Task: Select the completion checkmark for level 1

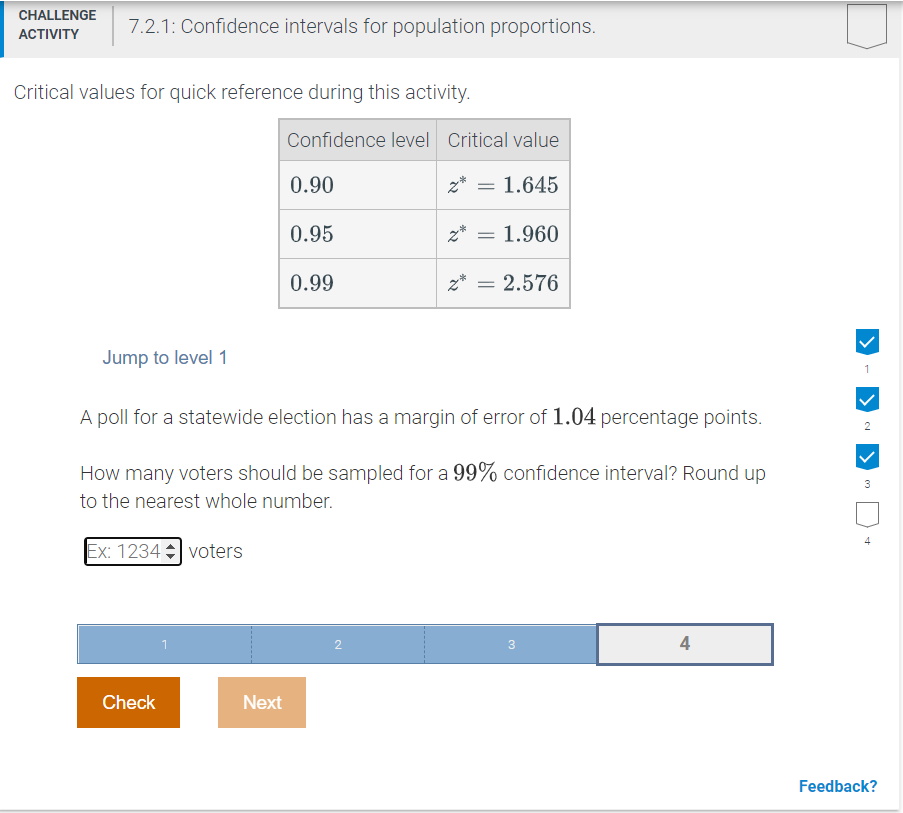Action: 866,341
